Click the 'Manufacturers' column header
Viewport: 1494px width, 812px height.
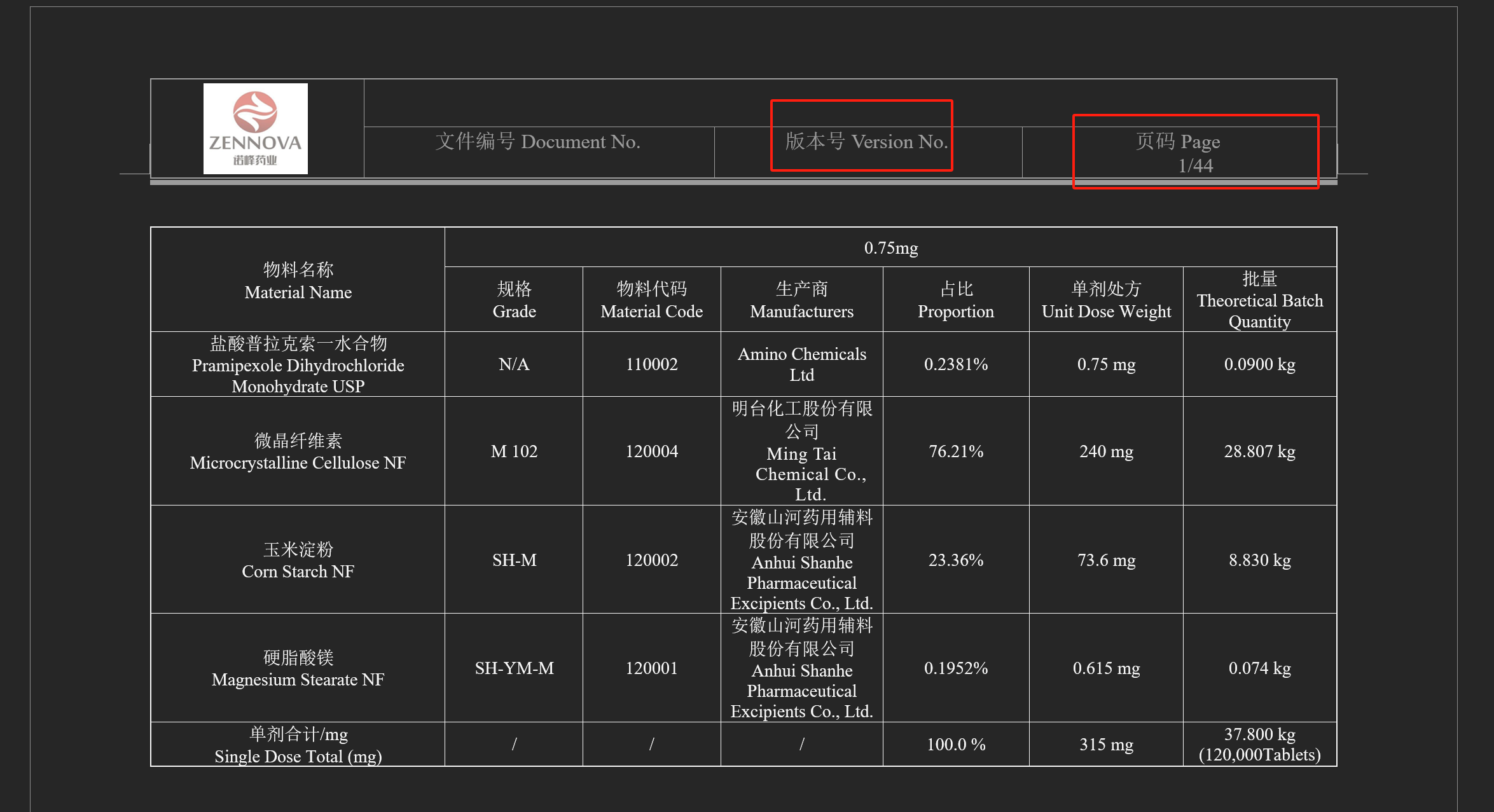pyautogui.click(x=802, y=299)
